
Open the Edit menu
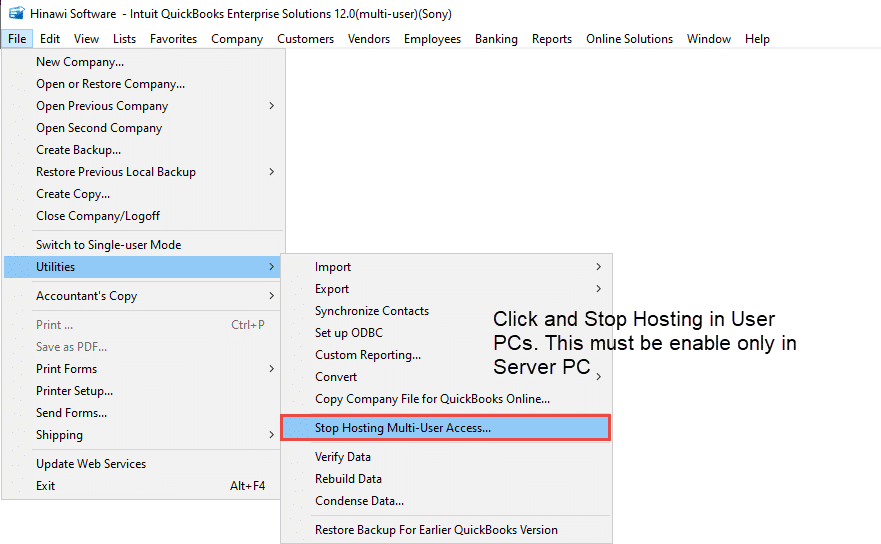[50, 39]
